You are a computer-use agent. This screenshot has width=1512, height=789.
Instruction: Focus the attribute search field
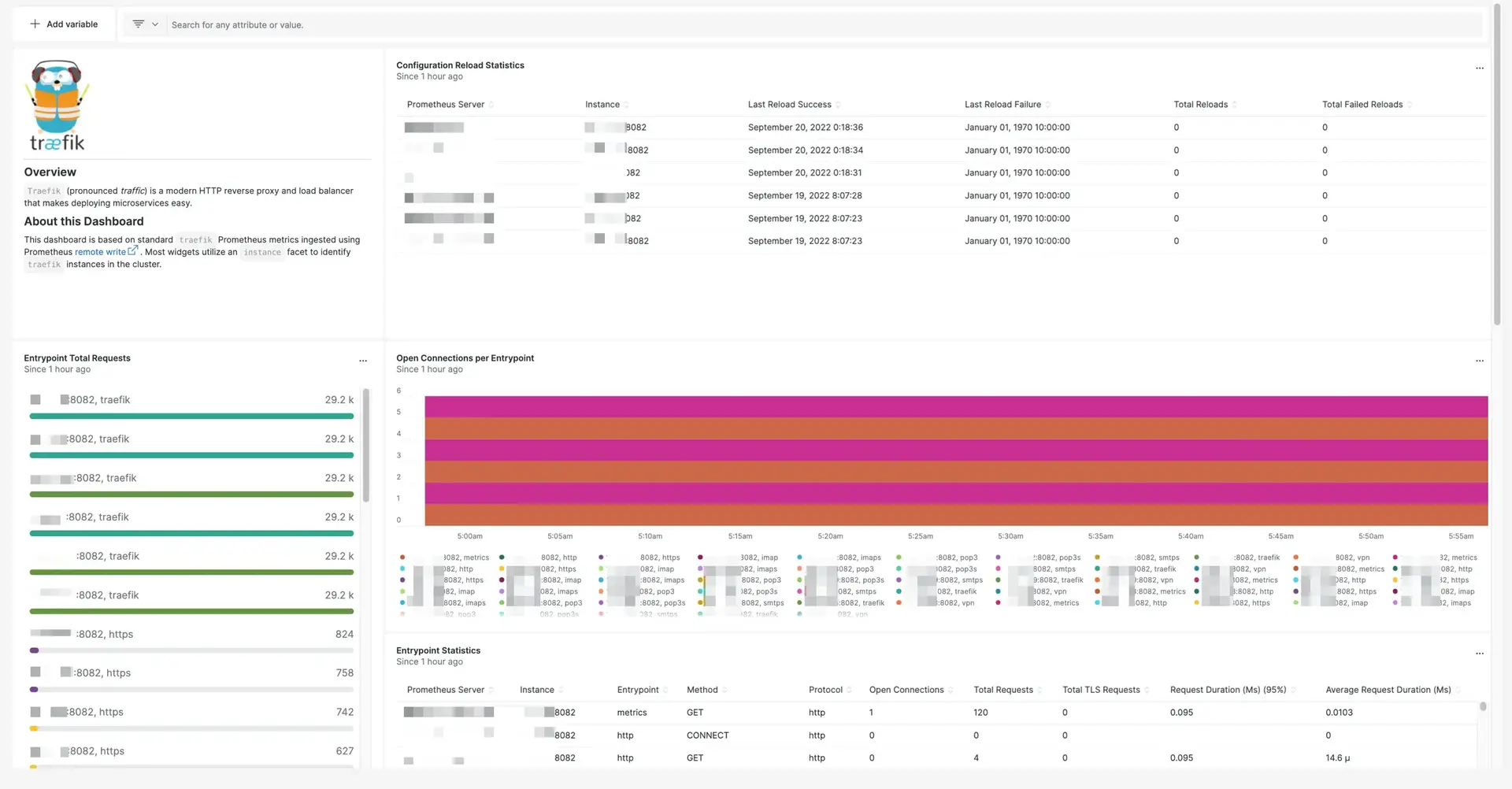(x=787, y=25)
